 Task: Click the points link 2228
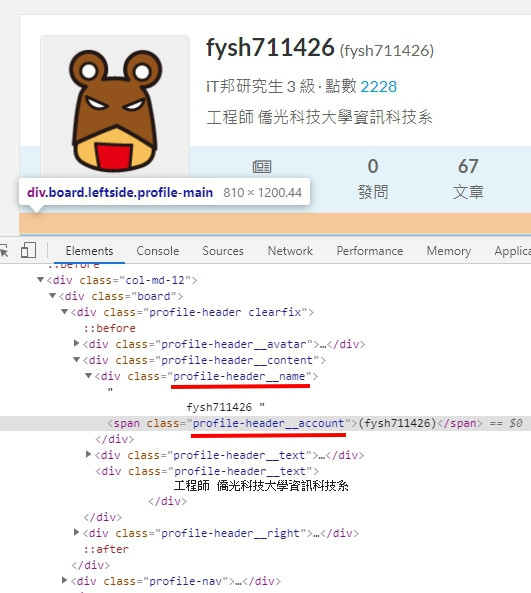tap(379, 87)
